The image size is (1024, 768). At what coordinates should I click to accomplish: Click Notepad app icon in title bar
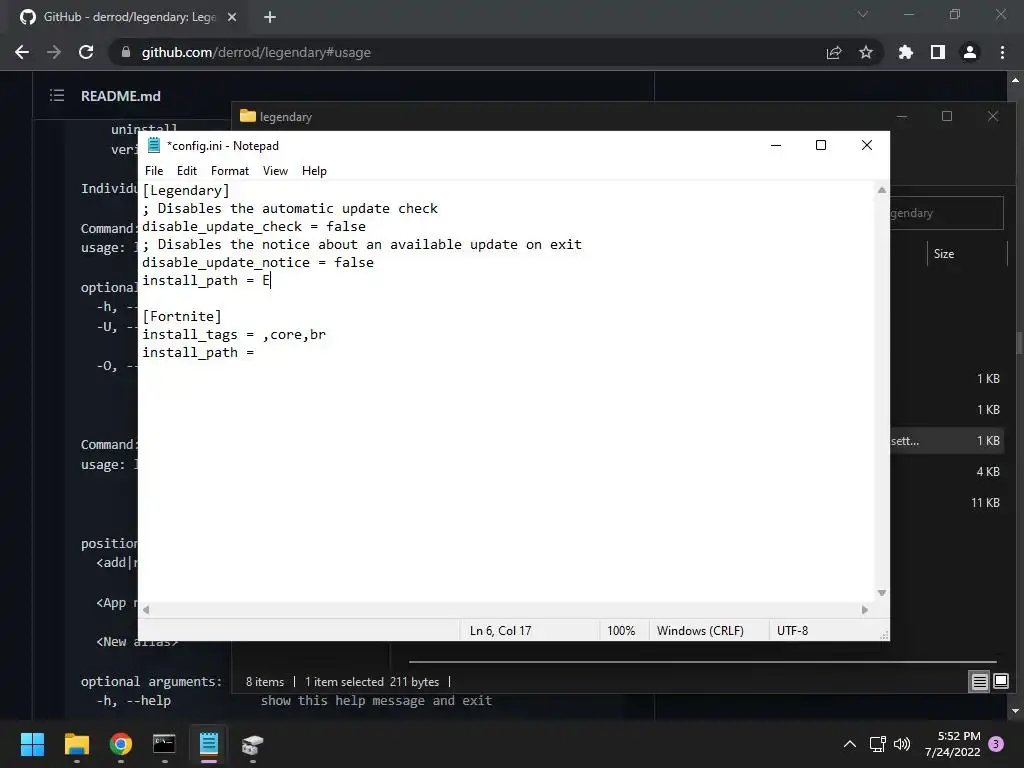click(154, 145)
